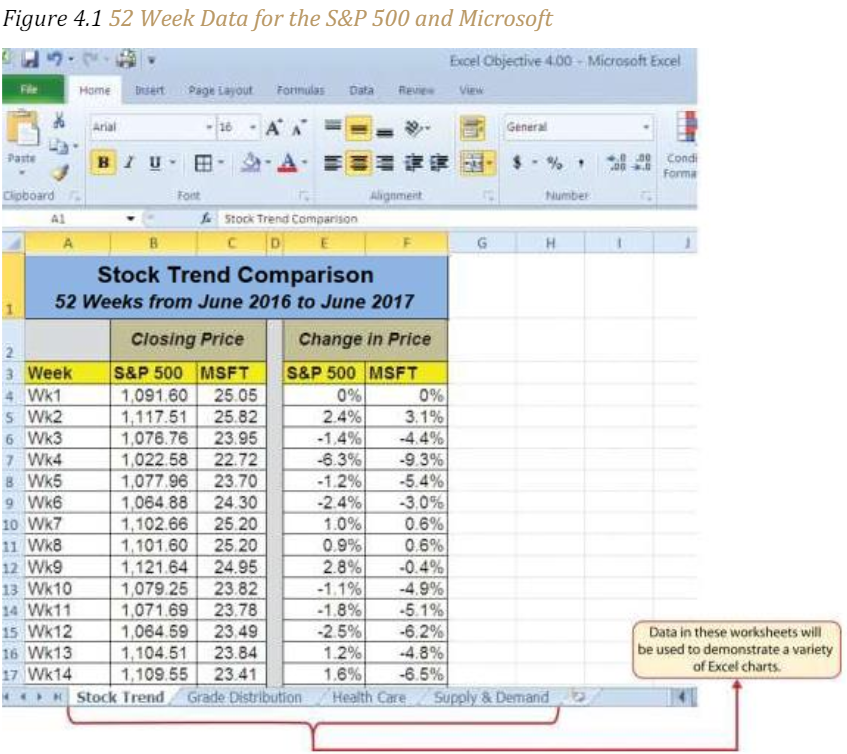Image resolution: width=847 pixels, height=754 pixels.
Task: Switch to the Data ribbon tab
Action: coord(361,90)
